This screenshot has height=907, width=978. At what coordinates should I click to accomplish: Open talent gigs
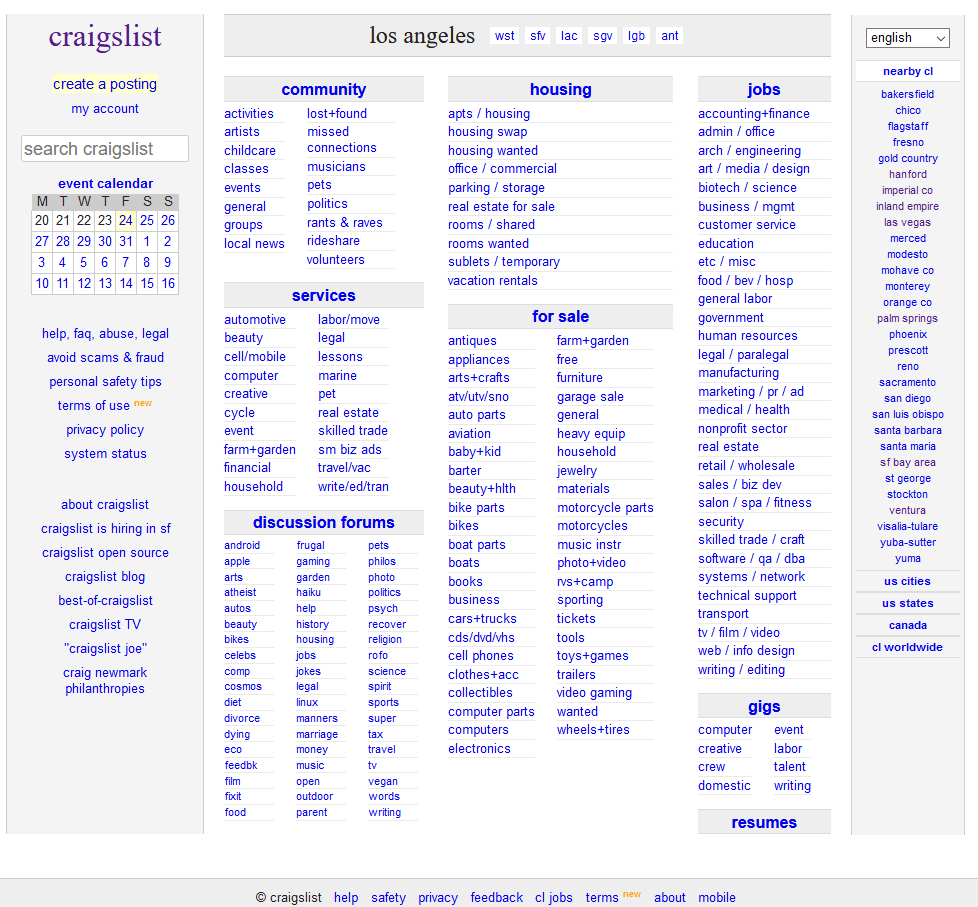click(x=790, y=767)
